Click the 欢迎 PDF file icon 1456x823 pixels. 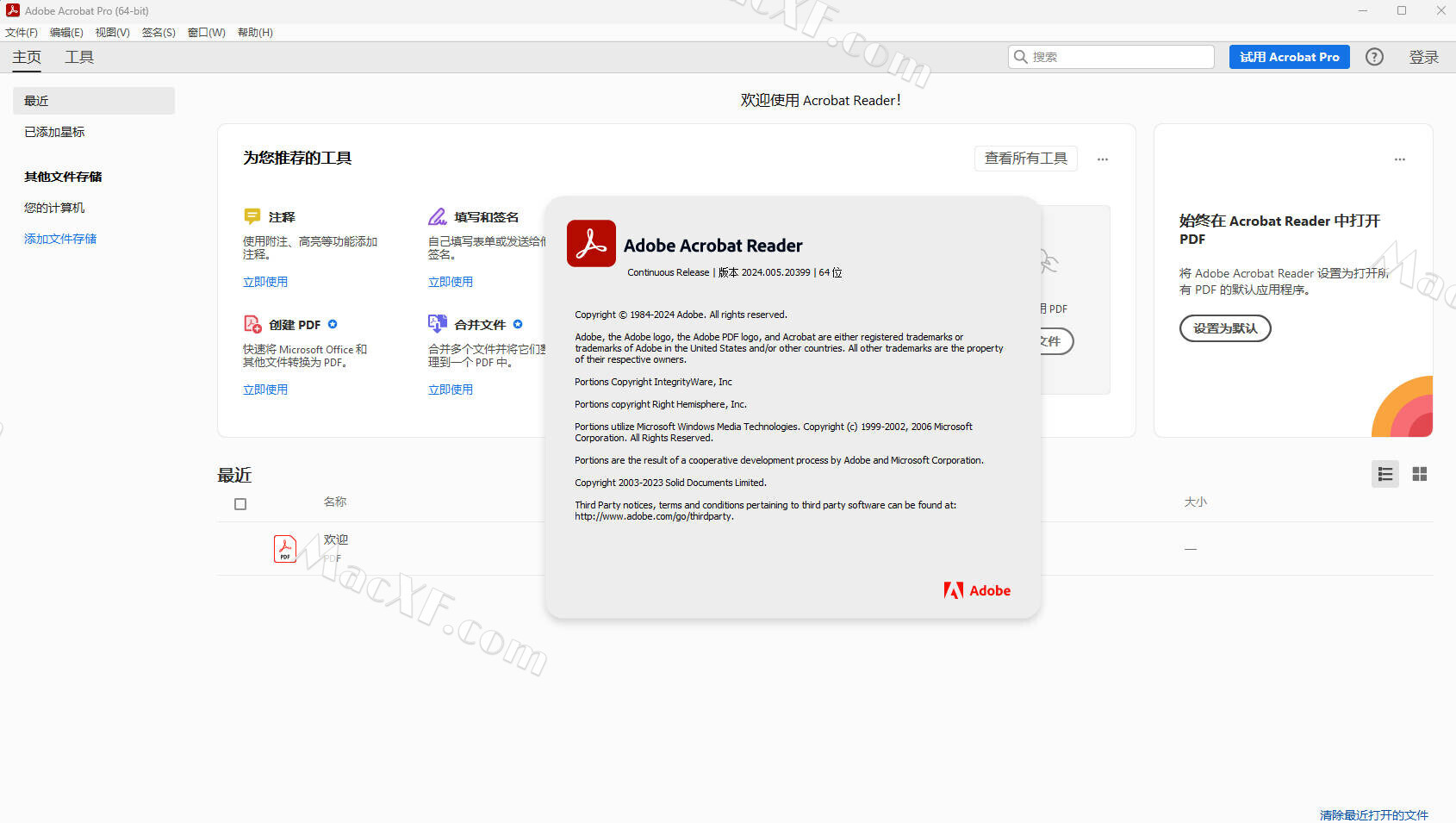coord(285,549)
